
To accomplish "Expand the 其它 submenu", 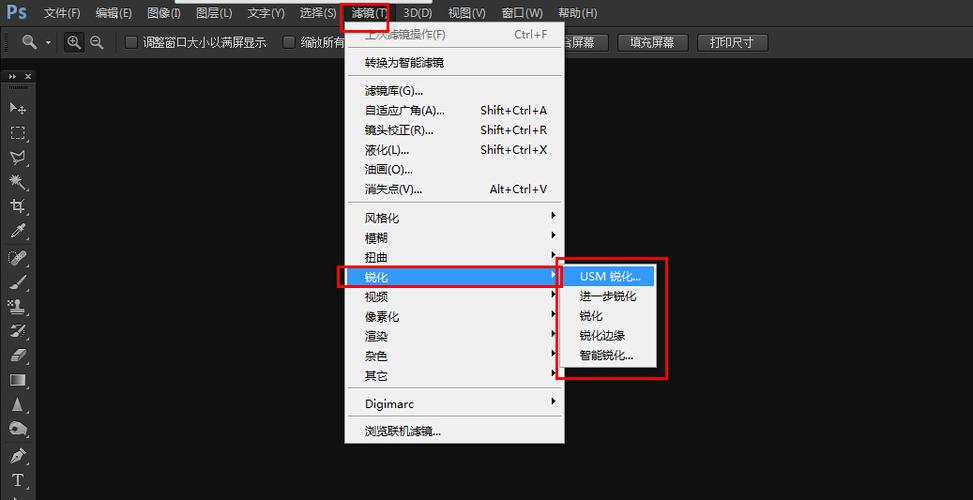I will (454, 376).
